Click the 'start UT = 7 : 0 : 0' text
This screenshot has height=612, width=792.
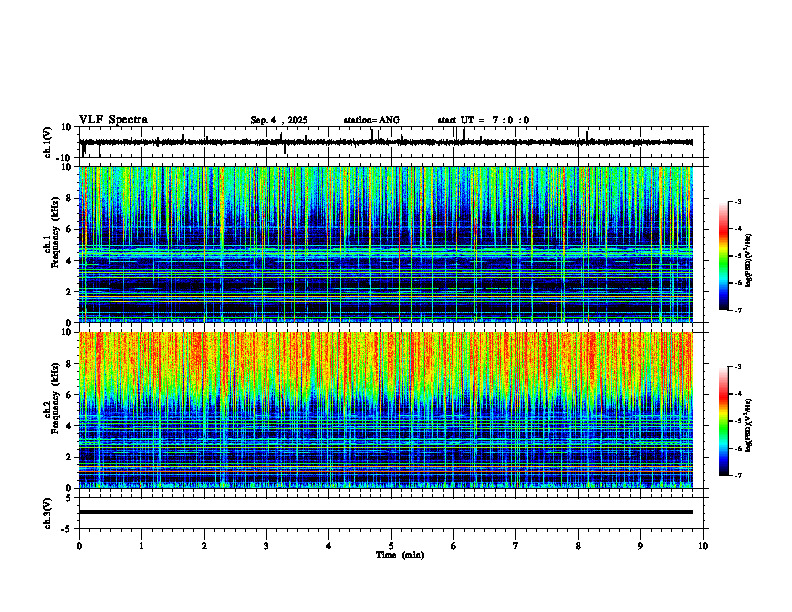[x=483, y=120]
